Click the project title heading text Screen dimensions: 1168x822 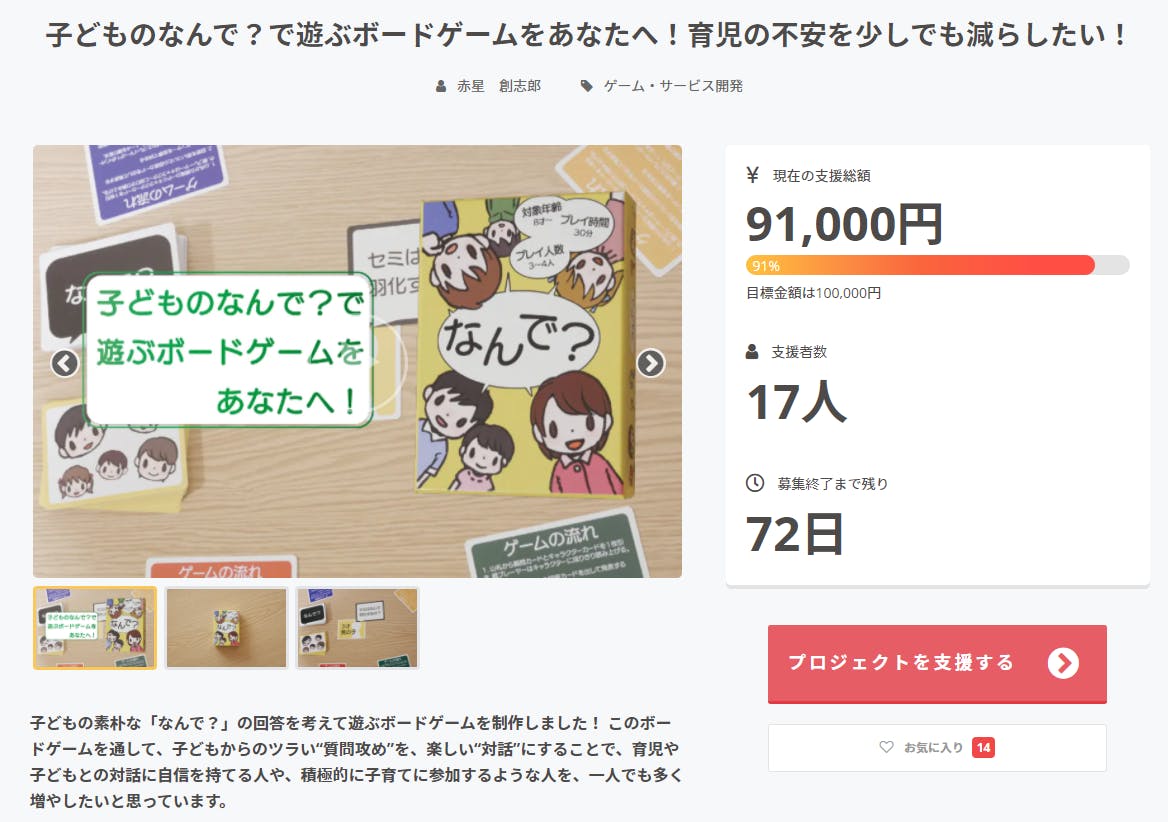click(x=585, y=35)
